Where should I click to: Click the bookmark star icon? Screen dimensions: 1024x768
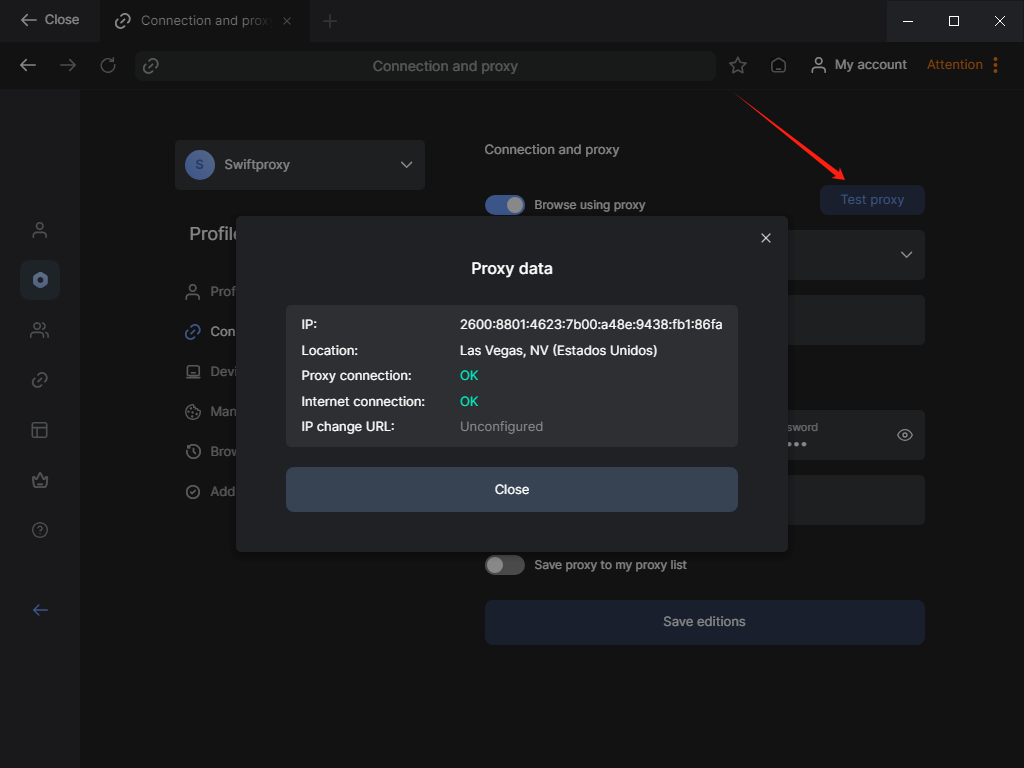(x=738, y=65)
